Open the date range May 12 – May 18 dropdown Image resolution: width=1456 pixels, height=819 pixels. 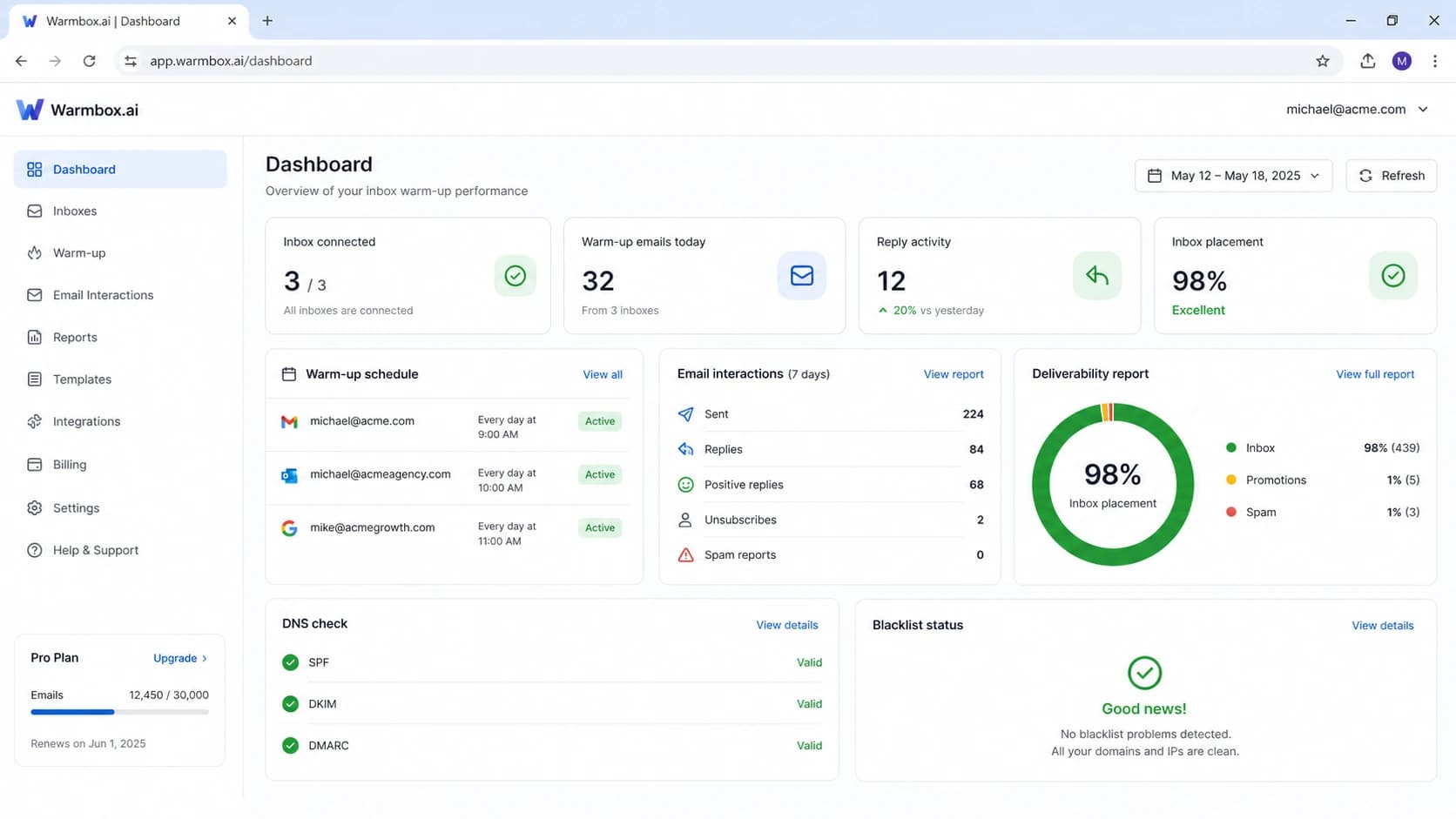coord(1234,176)
